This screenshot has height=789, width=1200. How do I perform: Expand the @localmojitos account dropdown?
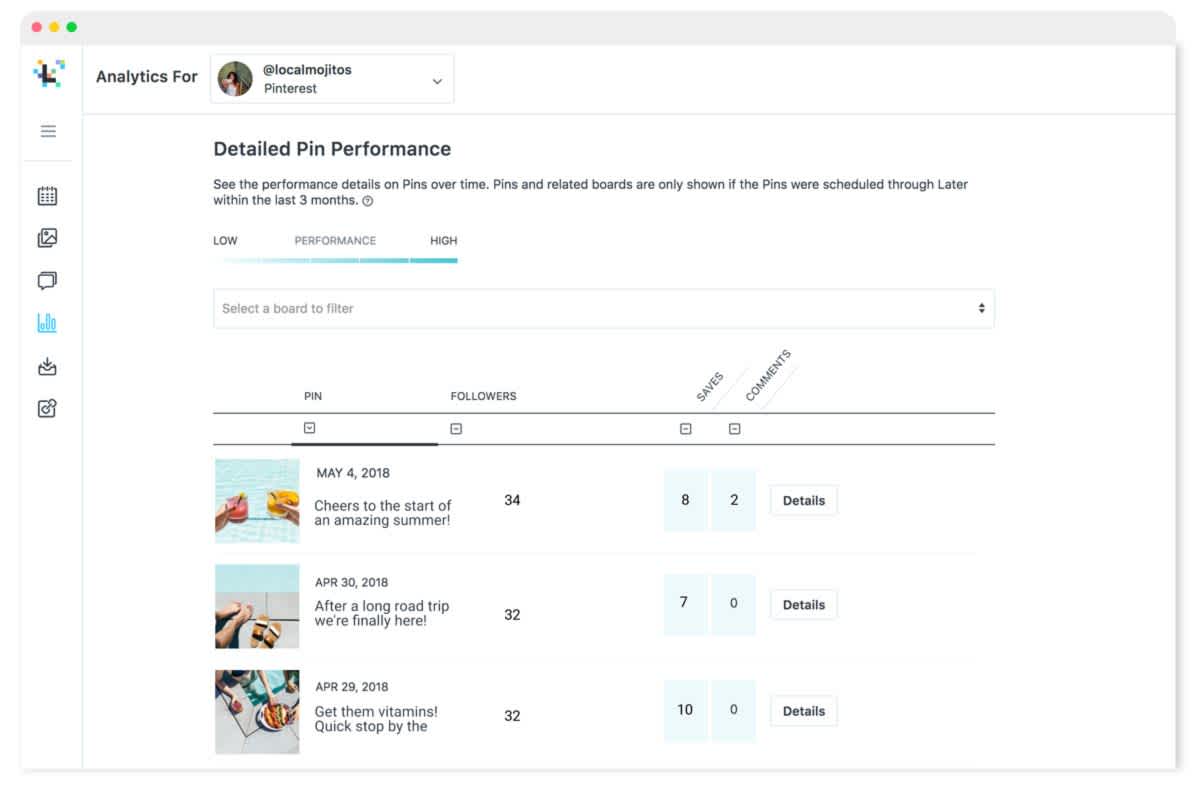(x=332, y=79)
